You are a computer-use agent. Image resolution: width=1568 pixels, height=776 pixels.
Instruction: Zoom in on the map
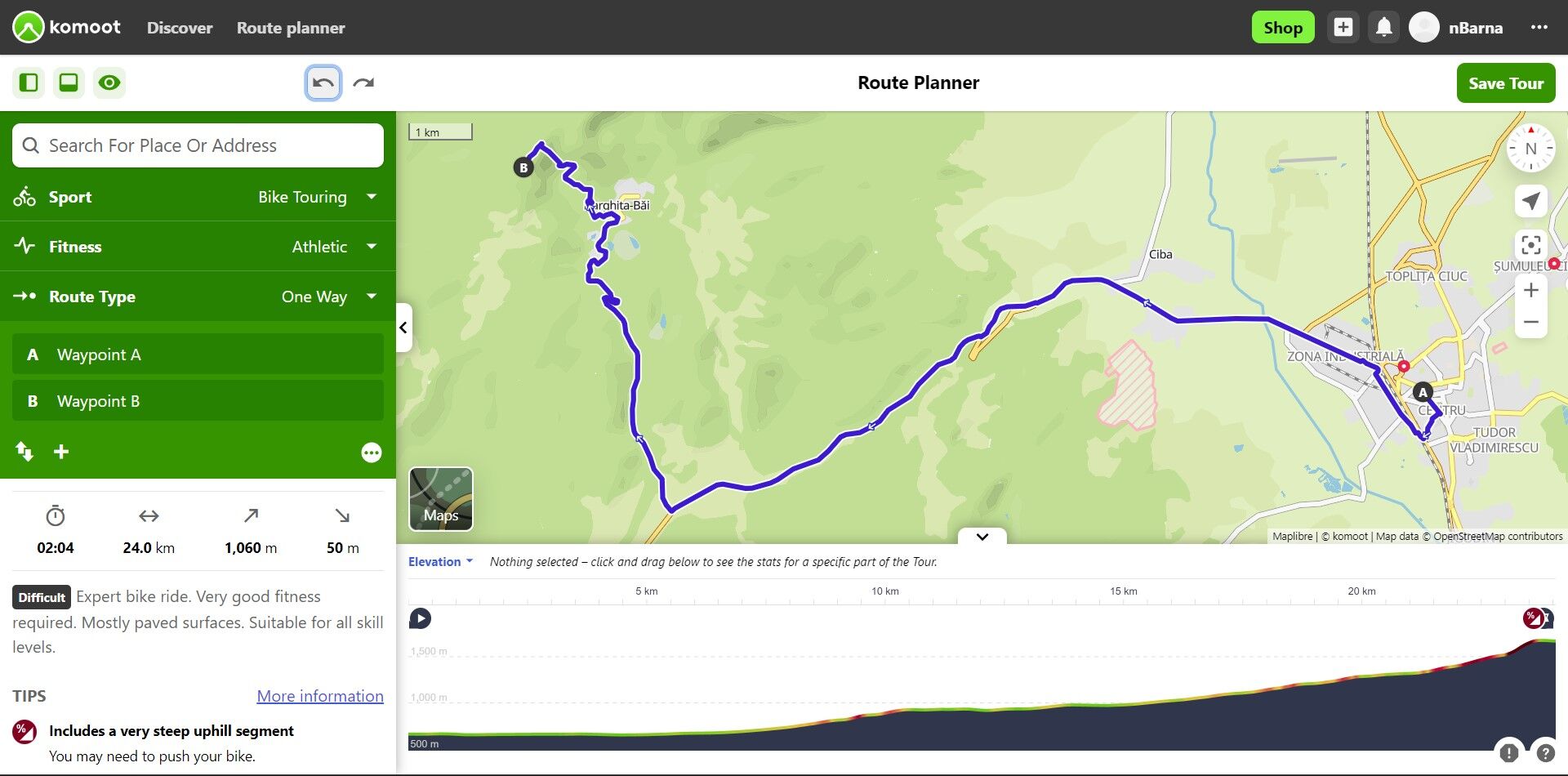coord(1530,290)
